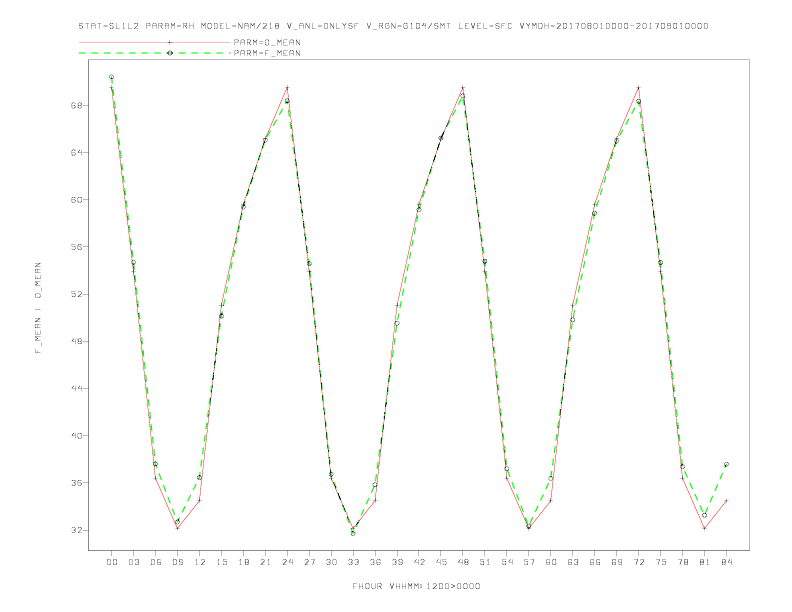Click the x-axis forecast hour label 78
The width and height of the screenshot is (792, 612).
[x=683, y=562]
